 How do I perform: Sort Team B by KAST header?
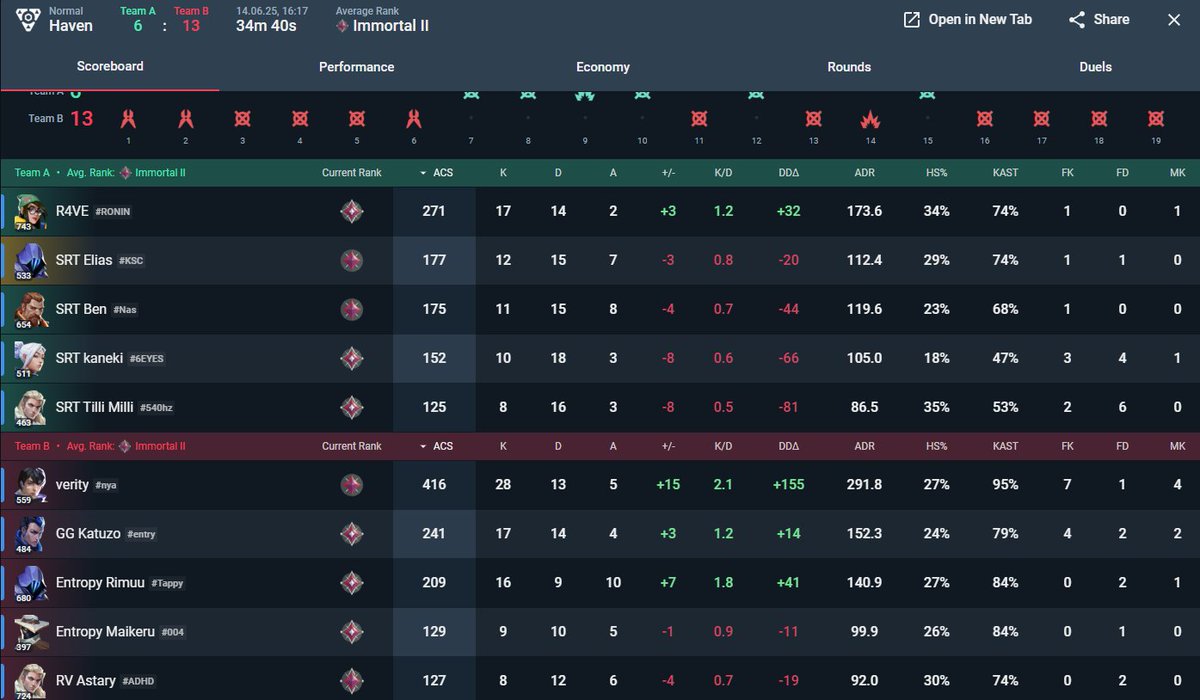point(1006,446)
